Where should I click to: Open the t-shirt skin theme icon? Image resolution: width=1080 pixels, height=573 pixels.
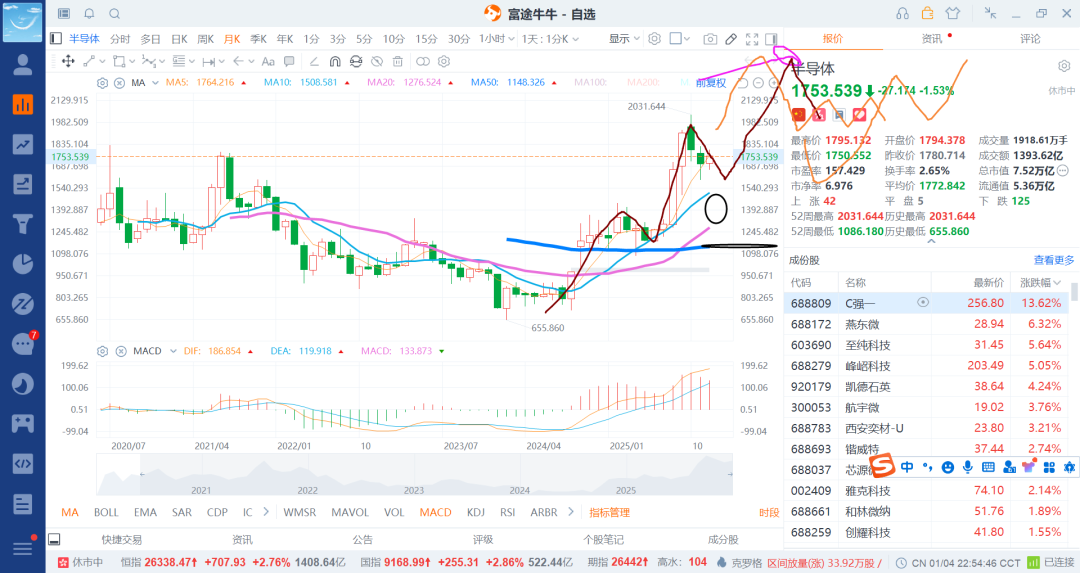[953, 14]
